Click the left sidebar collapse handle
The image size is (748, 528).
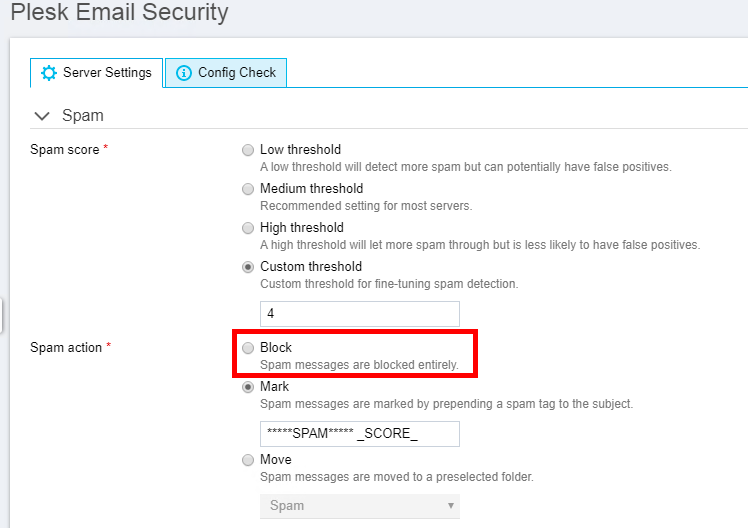tap(2, 315)
